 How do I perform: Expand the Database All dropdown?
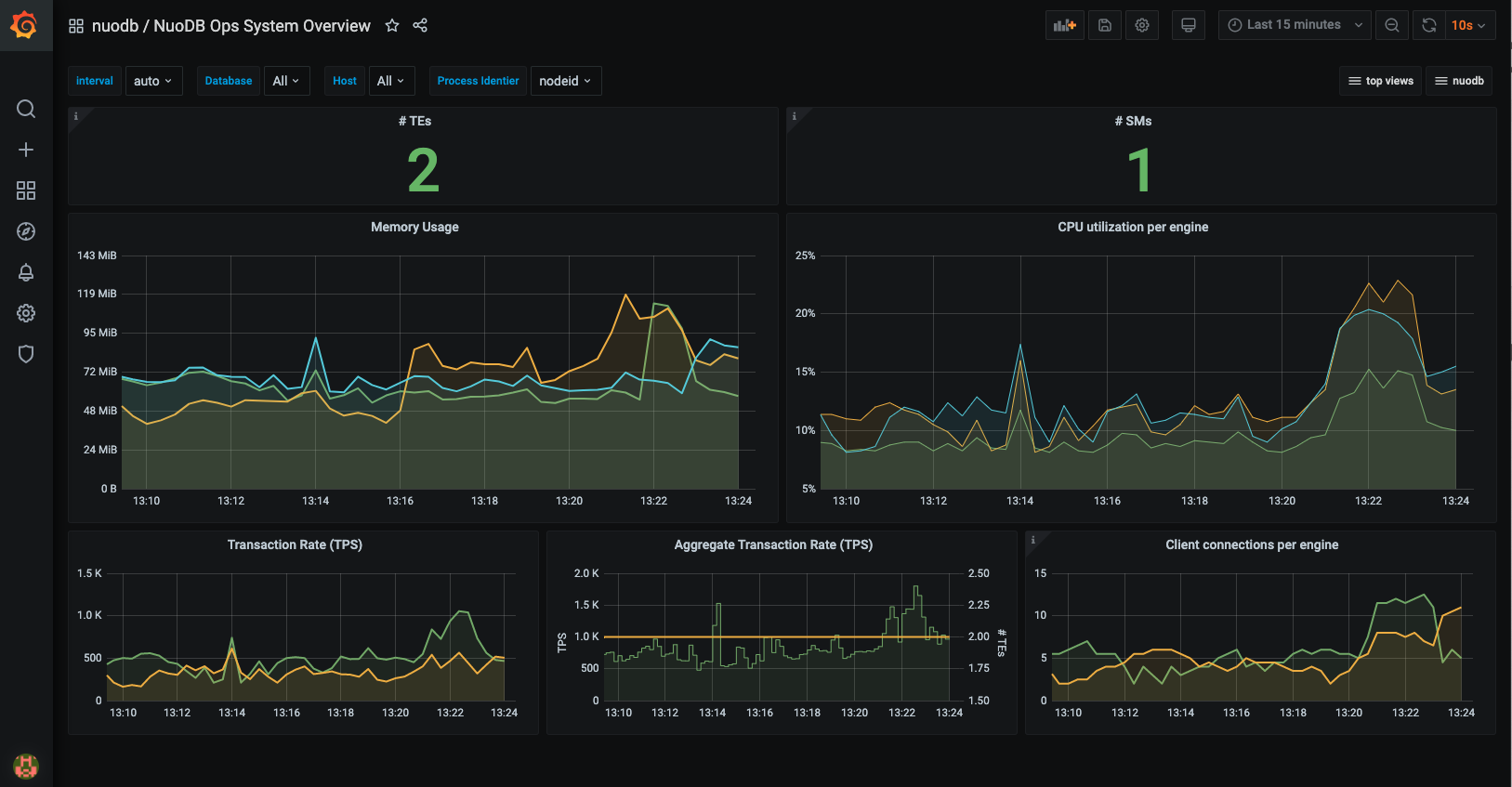point(286,81)
